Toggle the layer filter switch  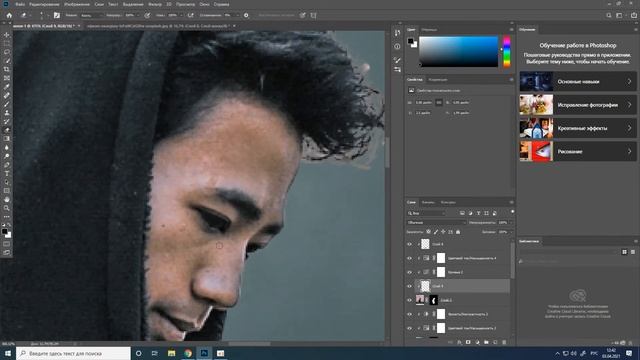click(x=512, y=212)
